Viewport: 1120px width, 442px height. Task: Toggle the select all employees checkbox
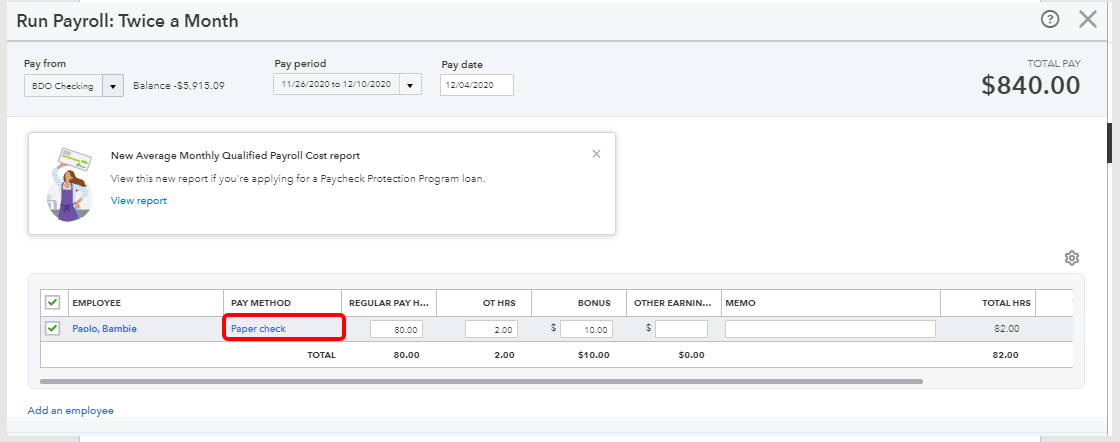pyautogui.click(x=53, y=302)
